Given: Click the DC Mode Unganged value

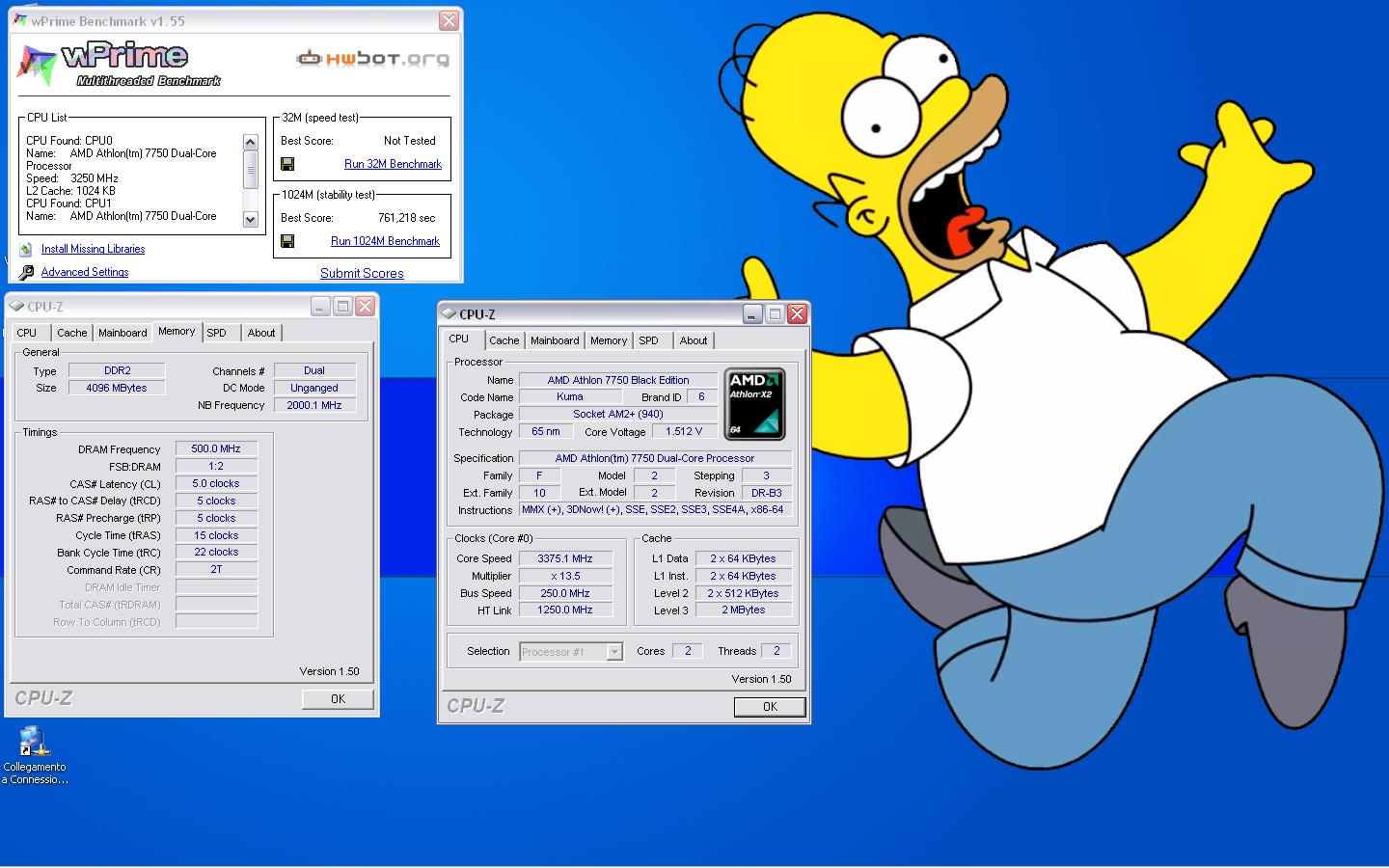Looking at the screenshot, I should click(314, 388).
